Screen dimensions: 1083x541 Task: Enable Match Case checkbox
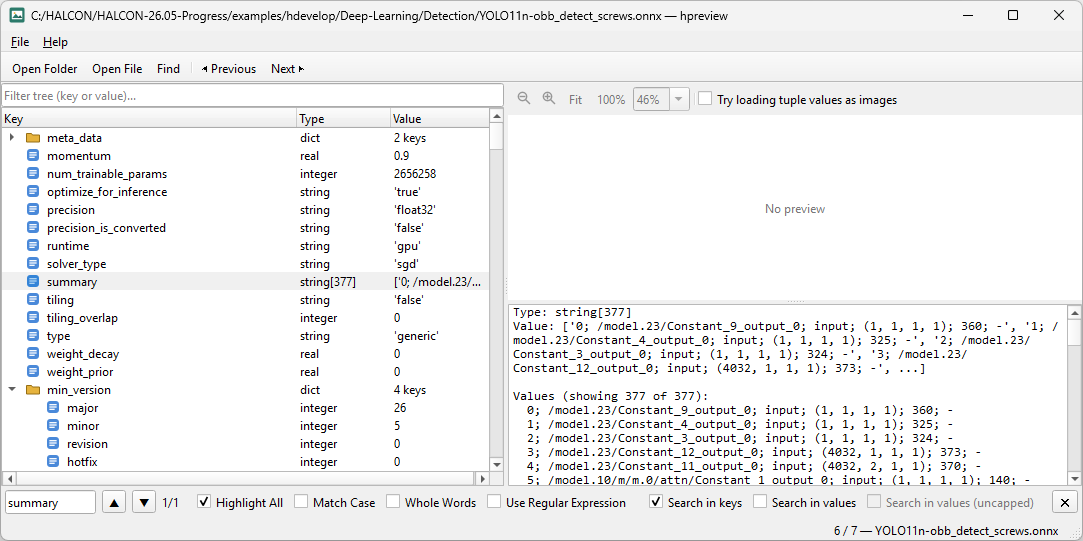[300, 502]
